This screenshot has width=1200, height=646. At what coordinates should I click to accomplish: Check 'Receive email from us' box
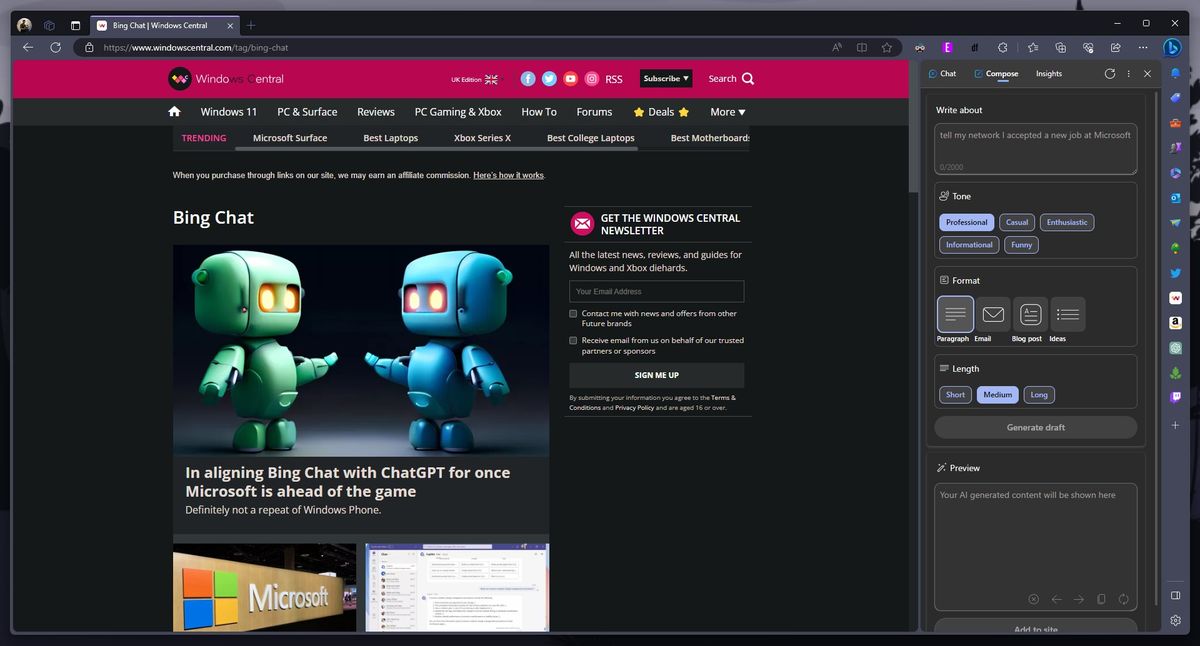(573, 341)
